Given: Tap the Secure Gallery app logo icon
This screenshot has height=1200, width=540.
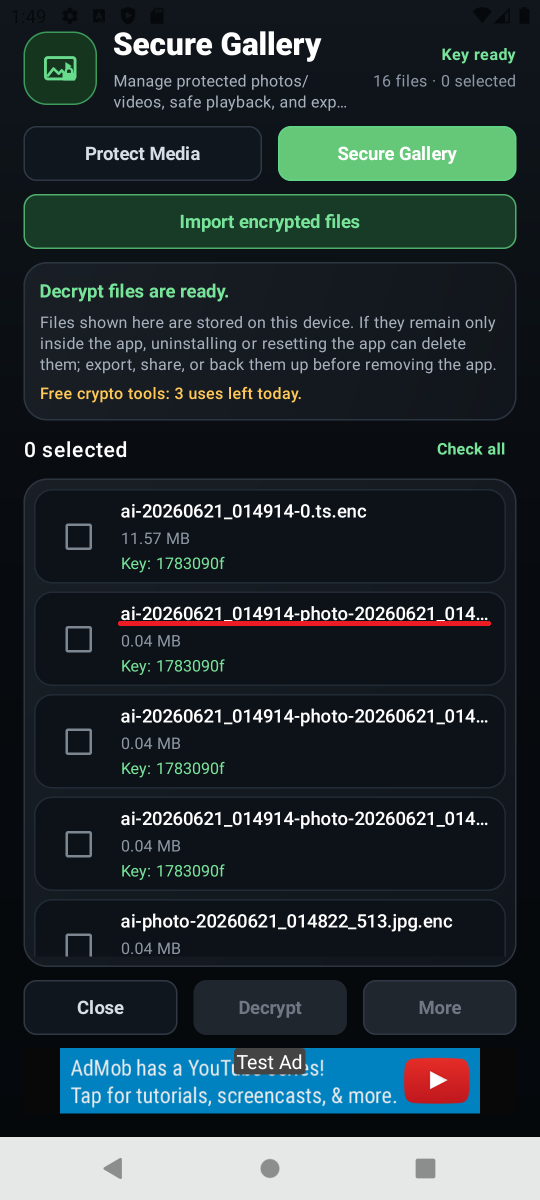Looking at the screenshot, I should [x=60, y=68].
